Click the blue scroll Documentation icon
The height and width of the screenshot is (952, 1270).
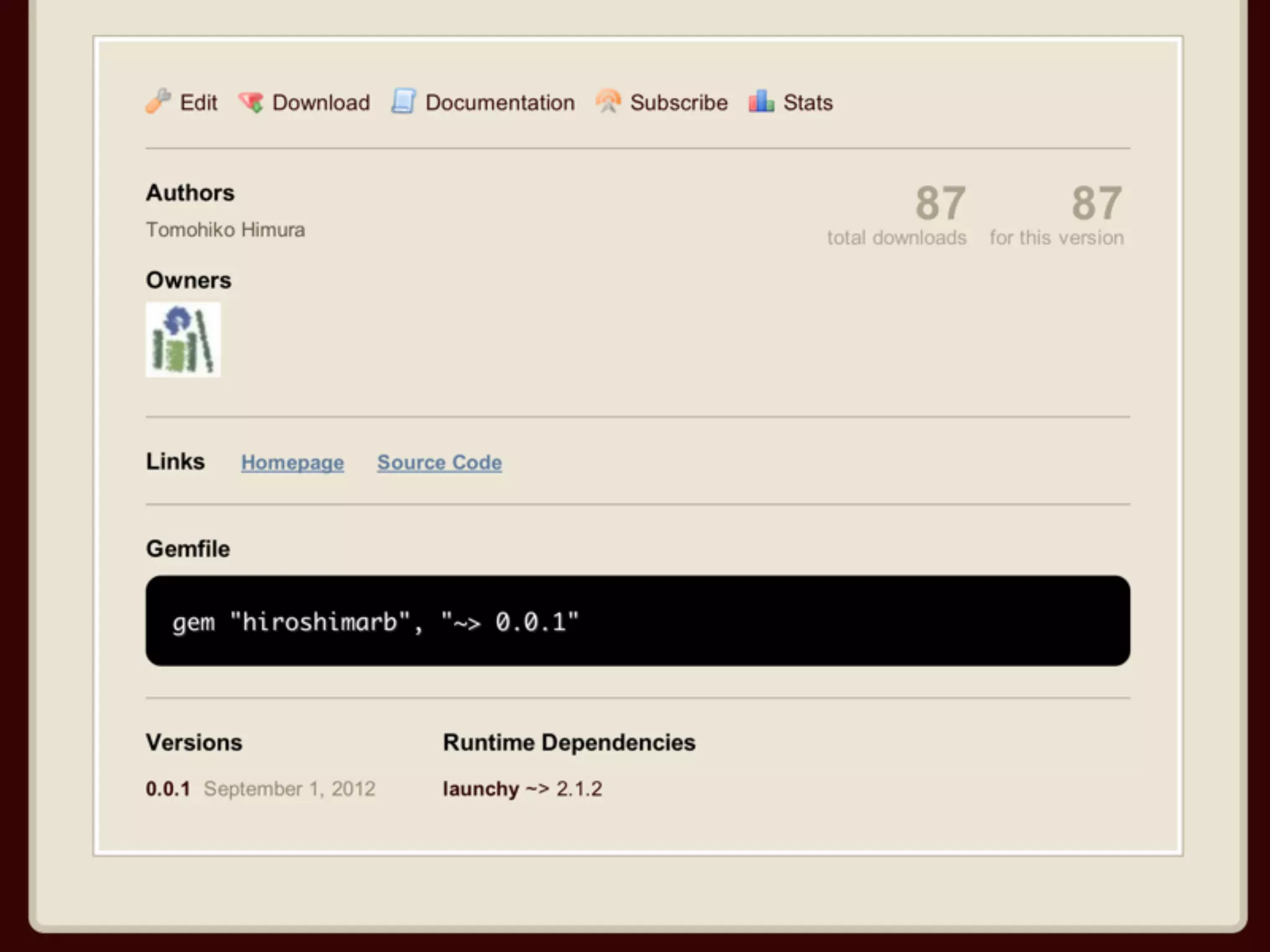point(403,102)
